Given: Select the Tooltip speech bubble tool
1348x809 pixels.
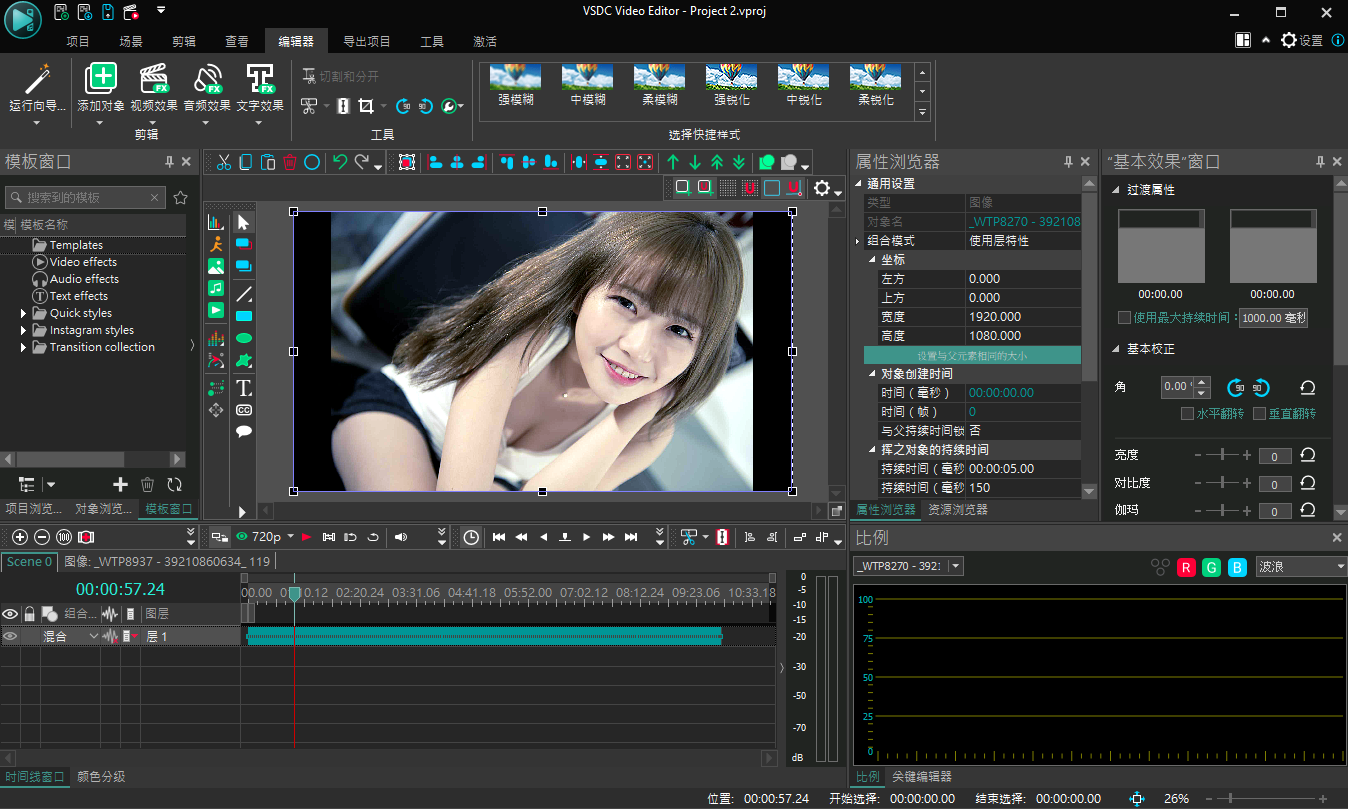Looking at the screenshot, I should click(243, 432).
